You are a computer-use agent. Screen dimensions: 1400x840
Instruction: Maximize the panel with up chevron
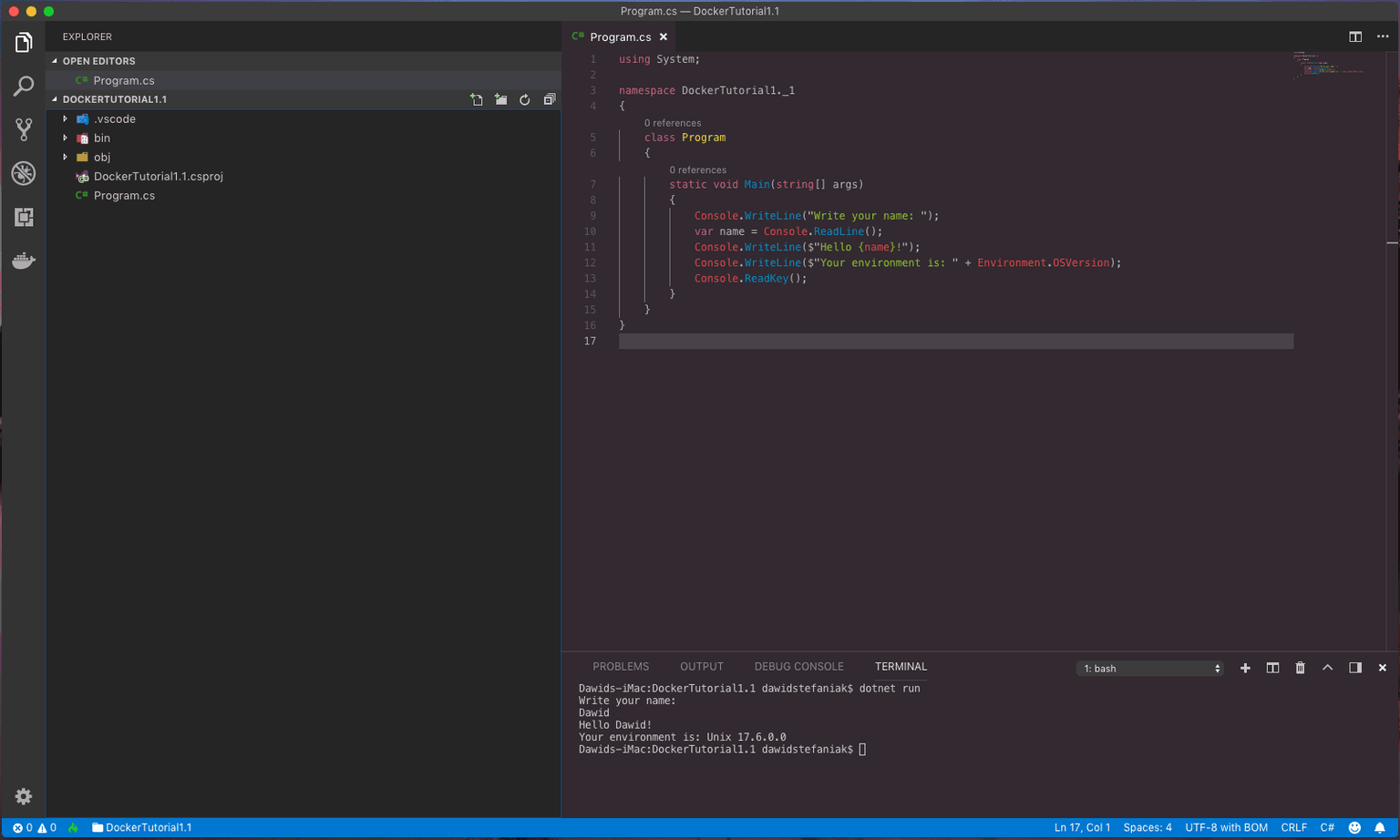[1327, 668]
